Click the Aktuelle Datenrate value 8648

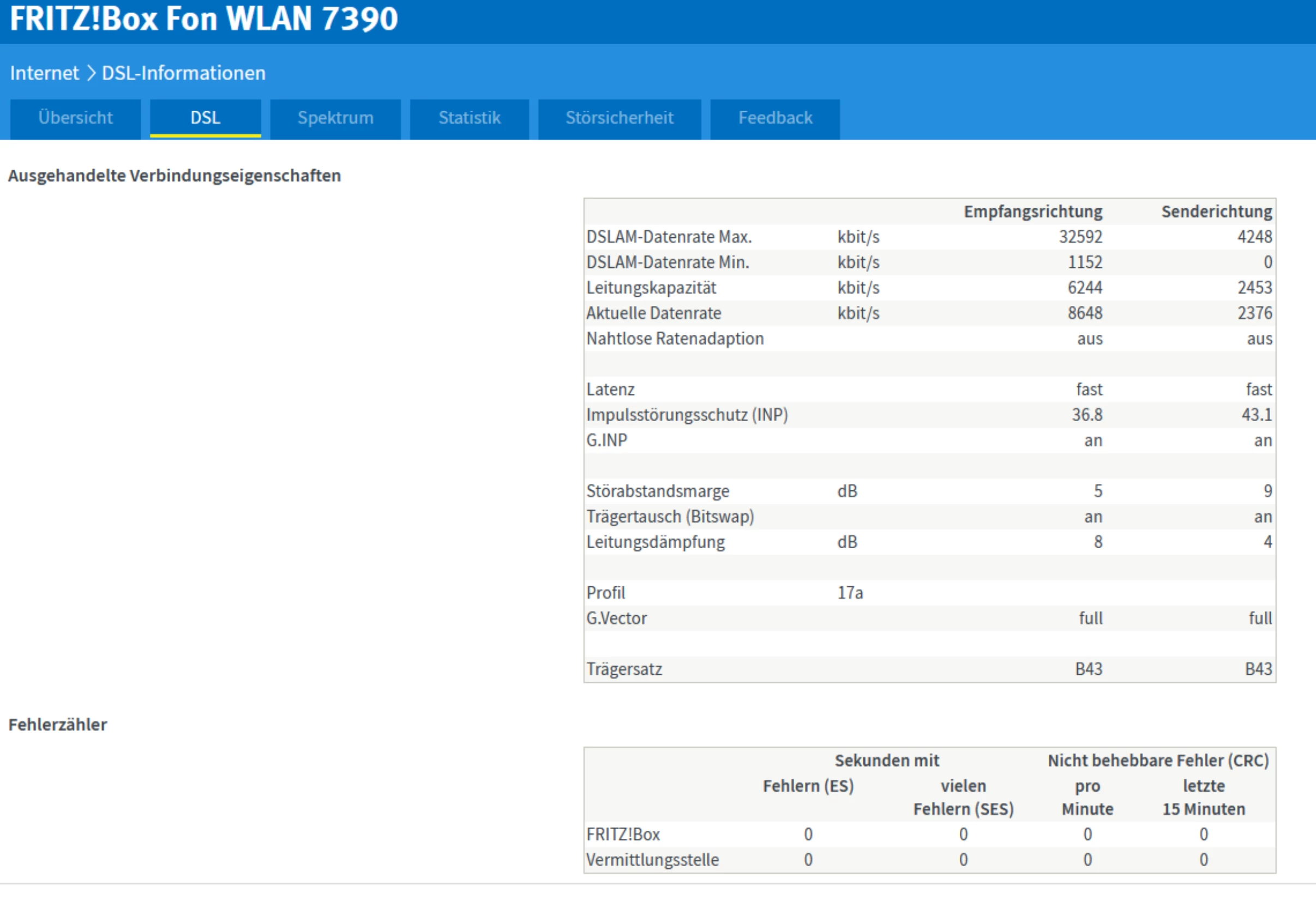coord(1085,313)
